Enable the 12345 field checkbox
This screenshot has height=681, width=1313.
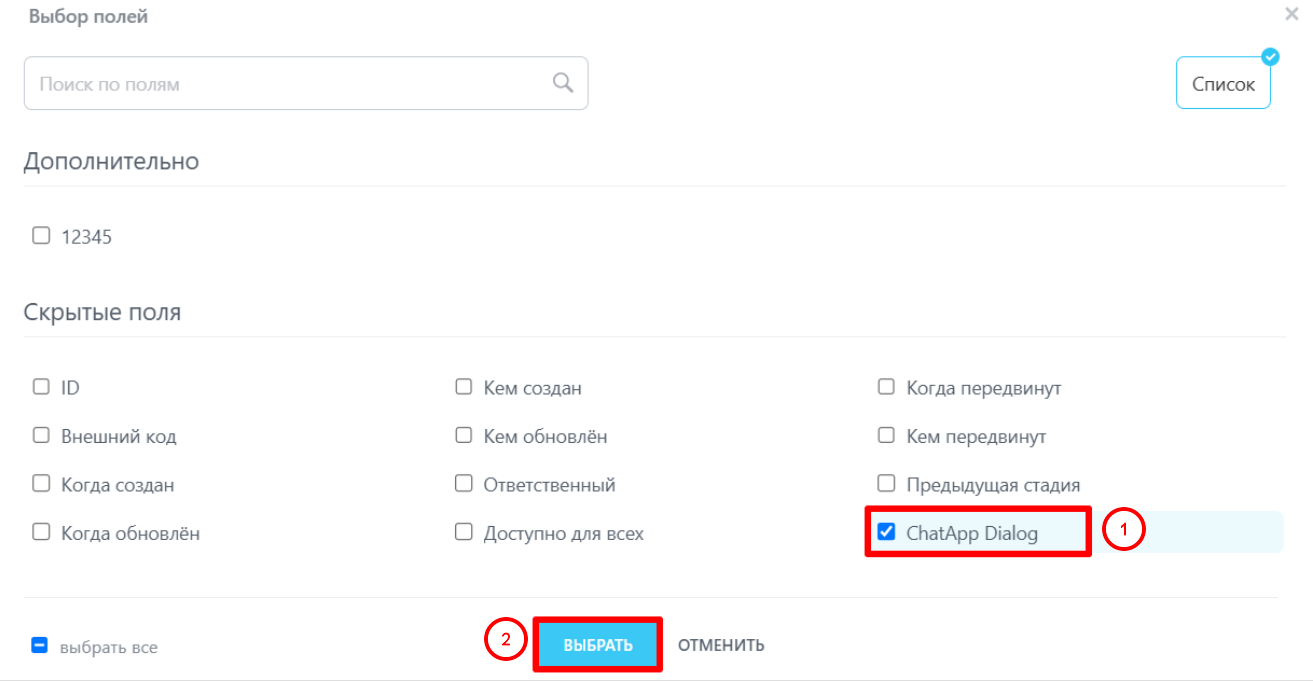tap(41, 236)
